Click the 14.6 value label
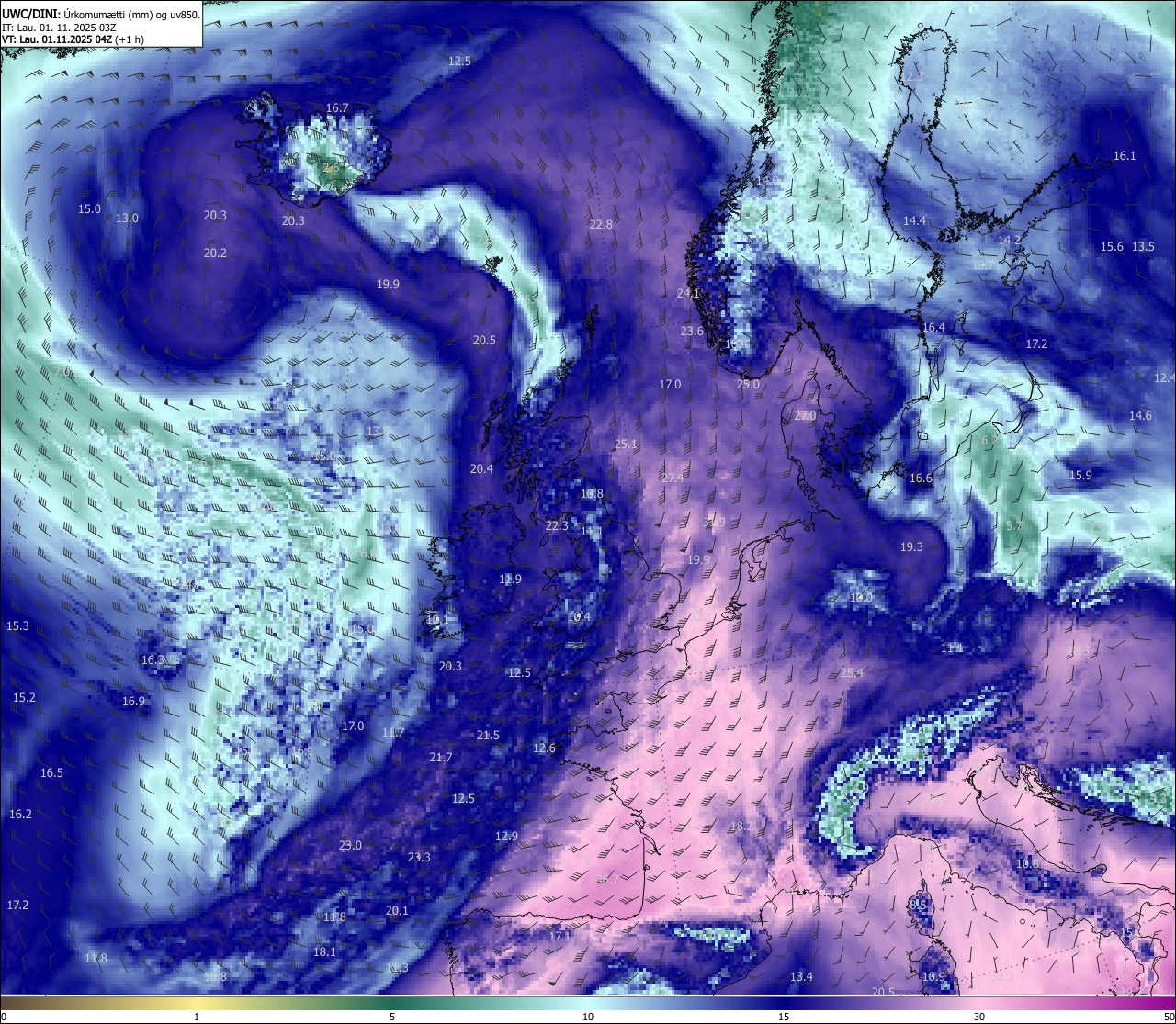This screenshot has width=1176, height=1024. pos(1140,416)
